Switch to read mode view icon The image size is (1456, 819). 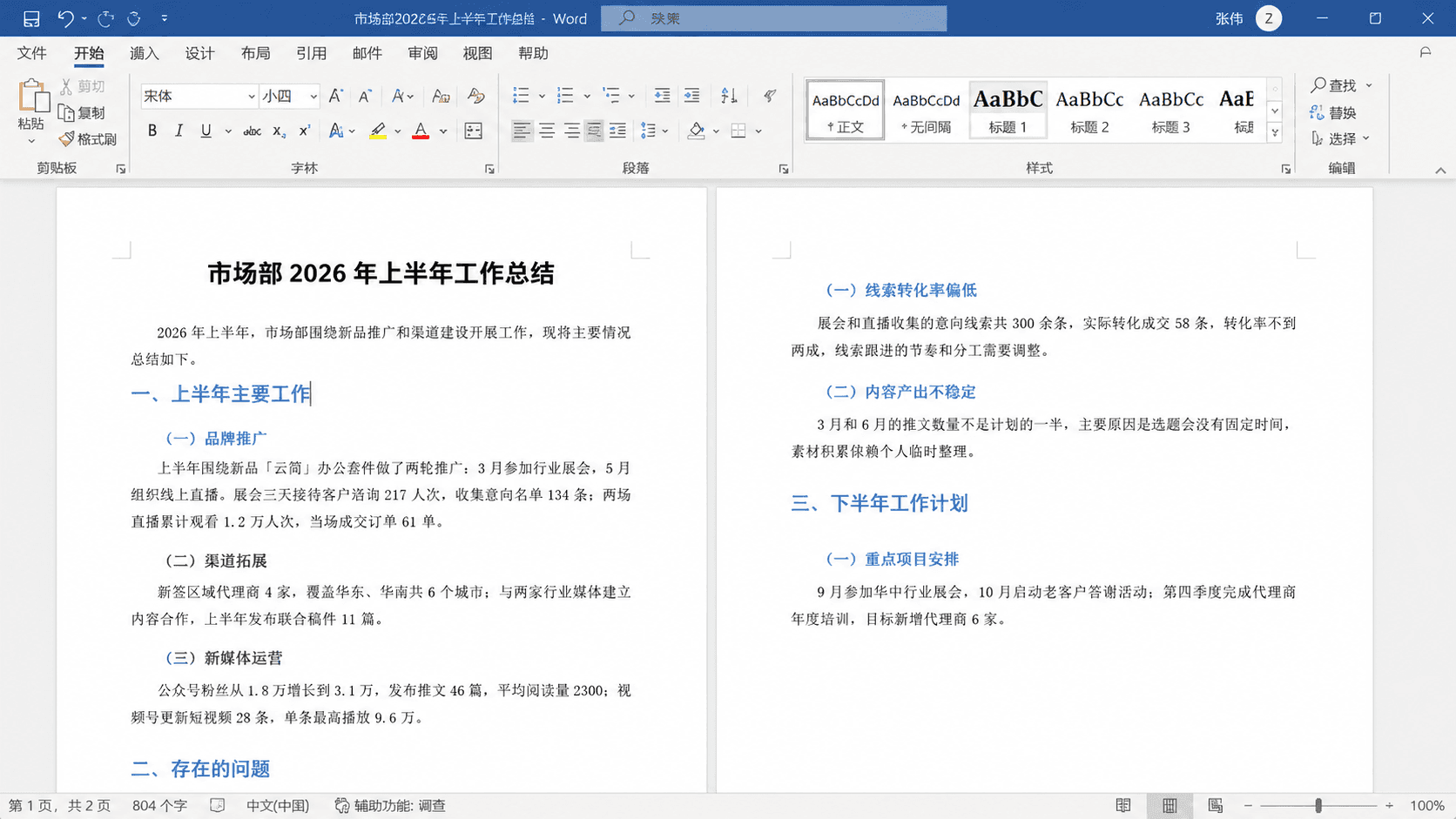click(1123, 806)
